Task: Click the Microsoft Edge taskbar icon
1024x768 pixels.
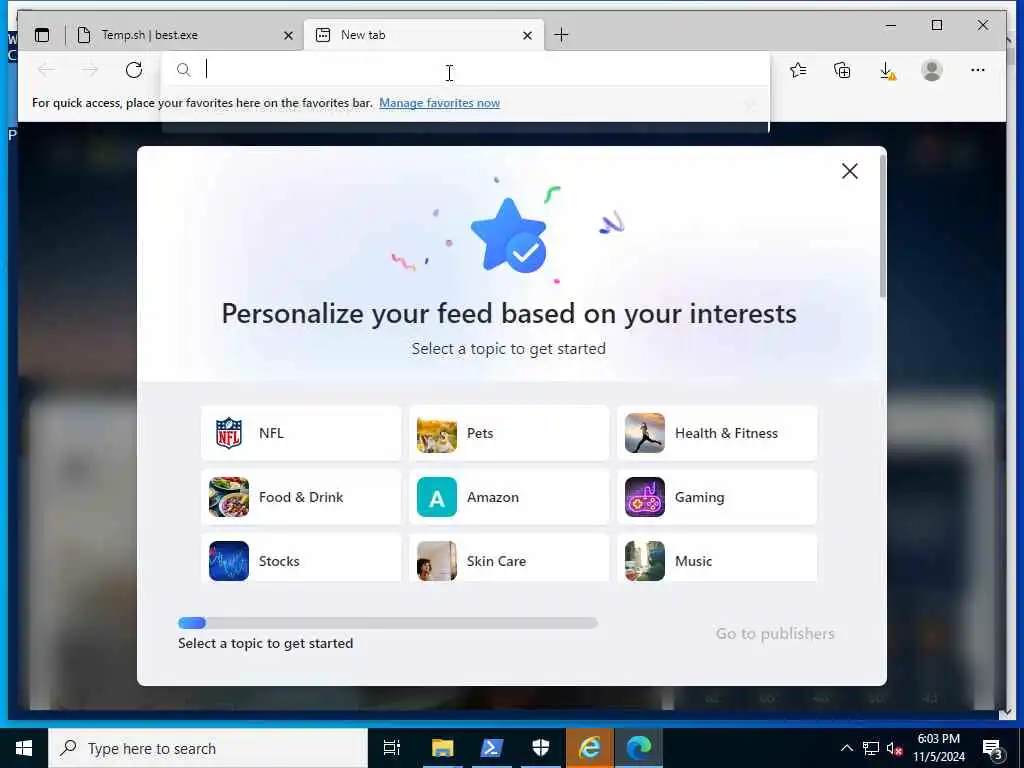Action: pyautogui.click(x=639, y=748)
